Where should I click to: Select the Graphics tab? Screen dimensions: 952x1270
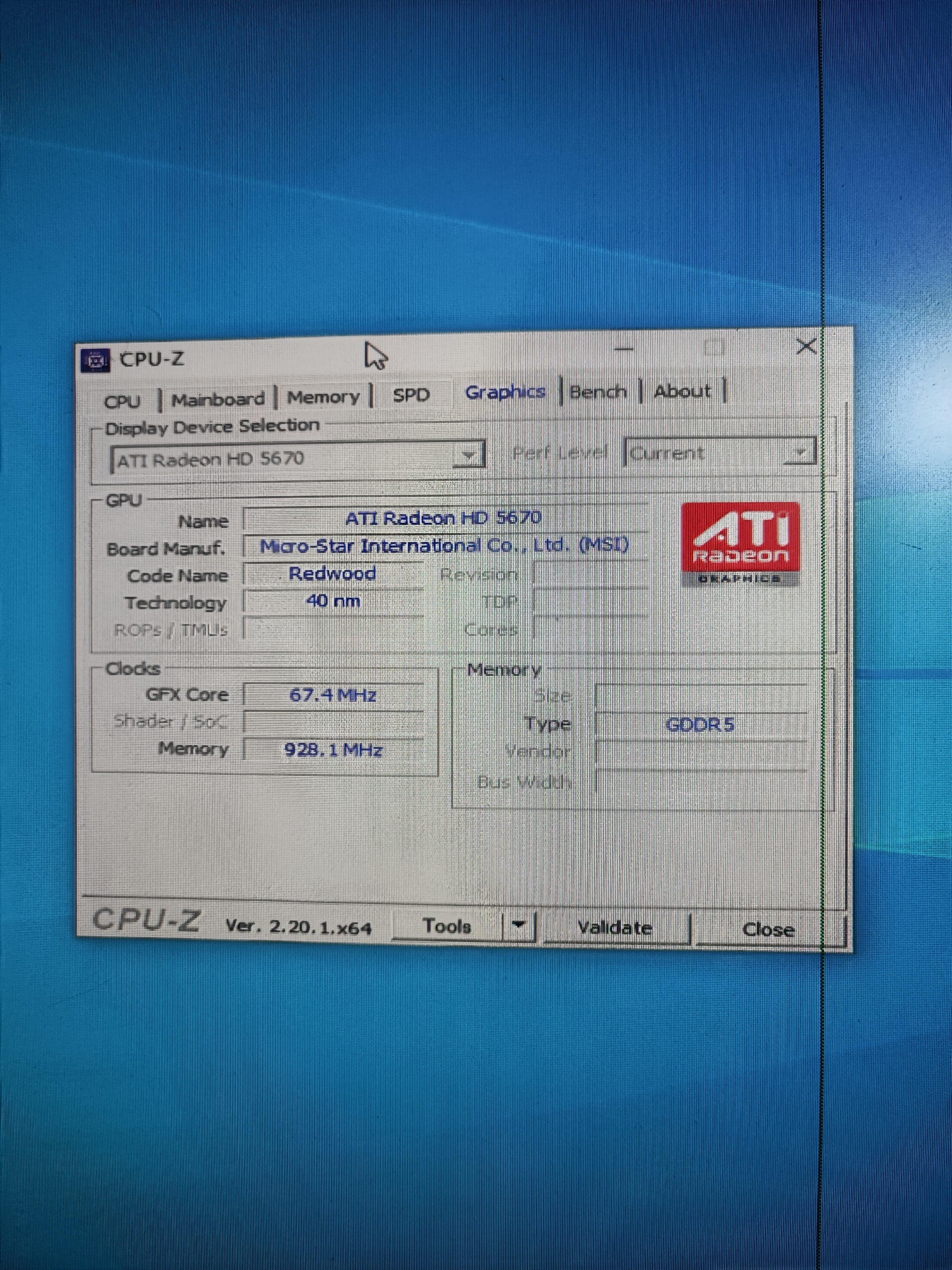coord(505,393)
